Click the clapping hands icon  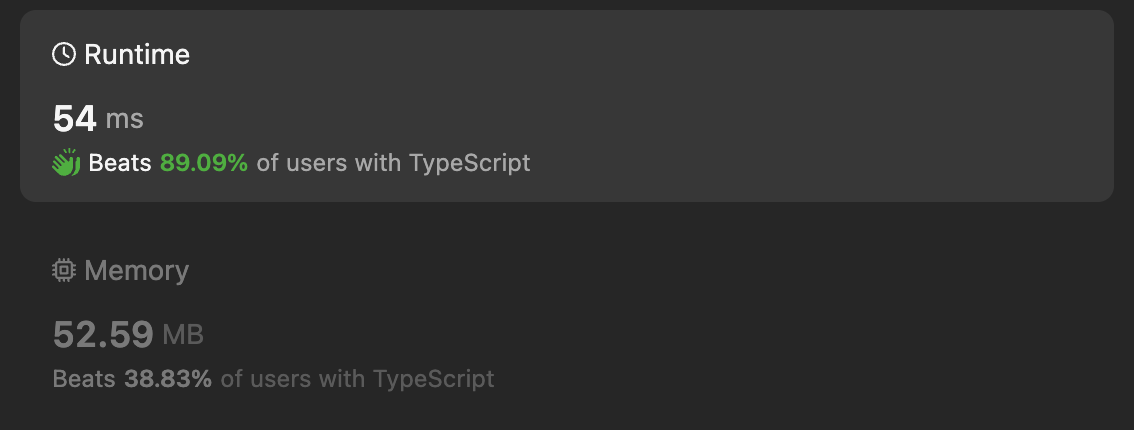pos(66,163)
